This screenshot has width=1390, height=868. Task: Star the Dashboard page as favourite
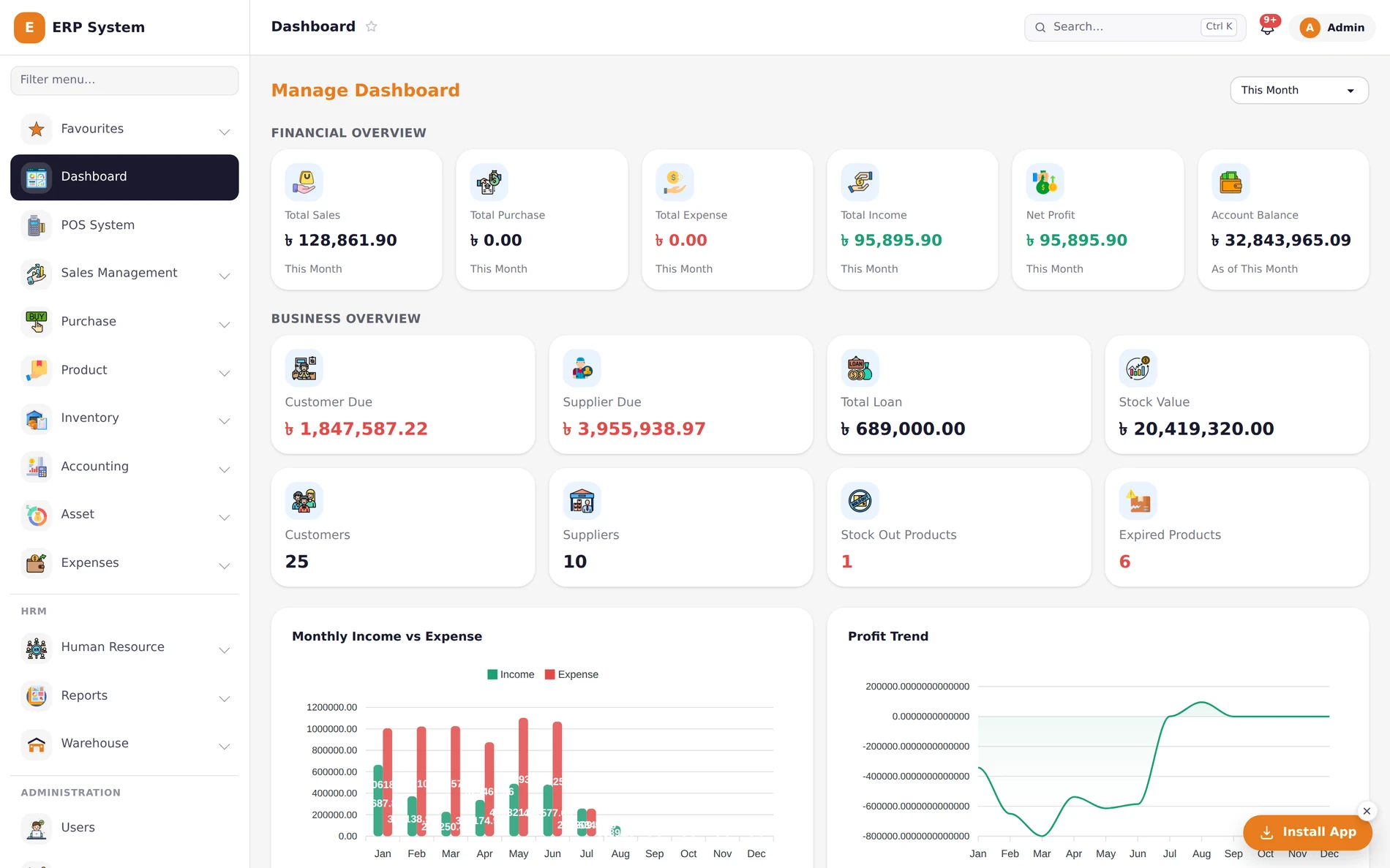click(x=372, y=27)
